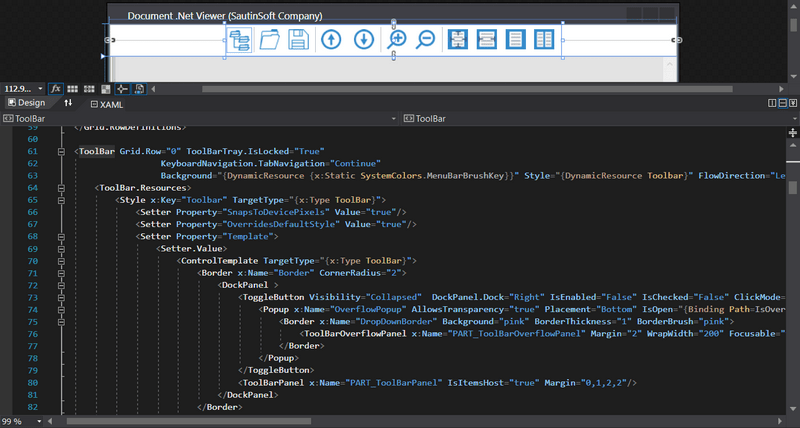Click the down arrow page navigation icon

click(364, 40)
